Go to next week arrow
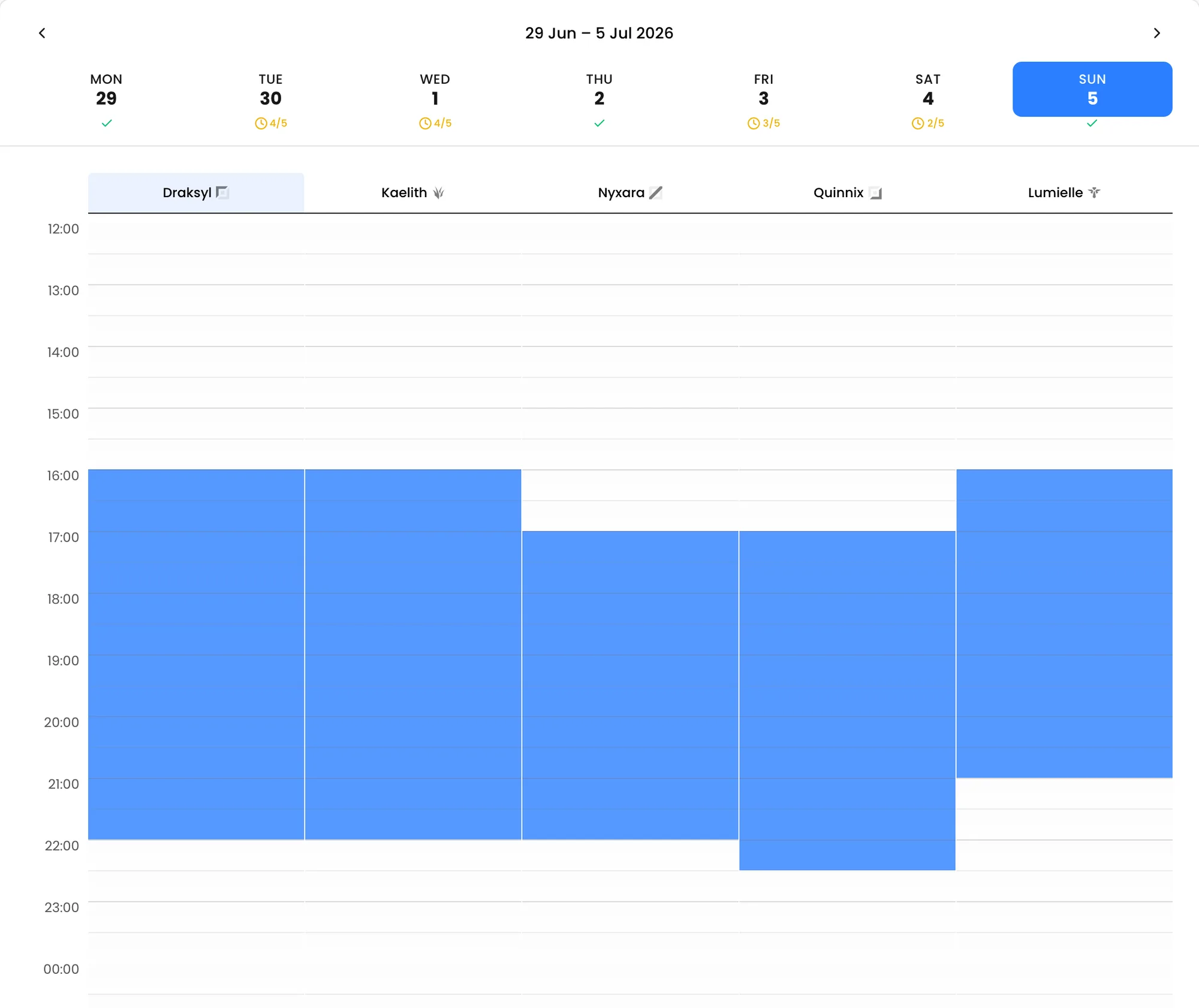 point(1157,33)
